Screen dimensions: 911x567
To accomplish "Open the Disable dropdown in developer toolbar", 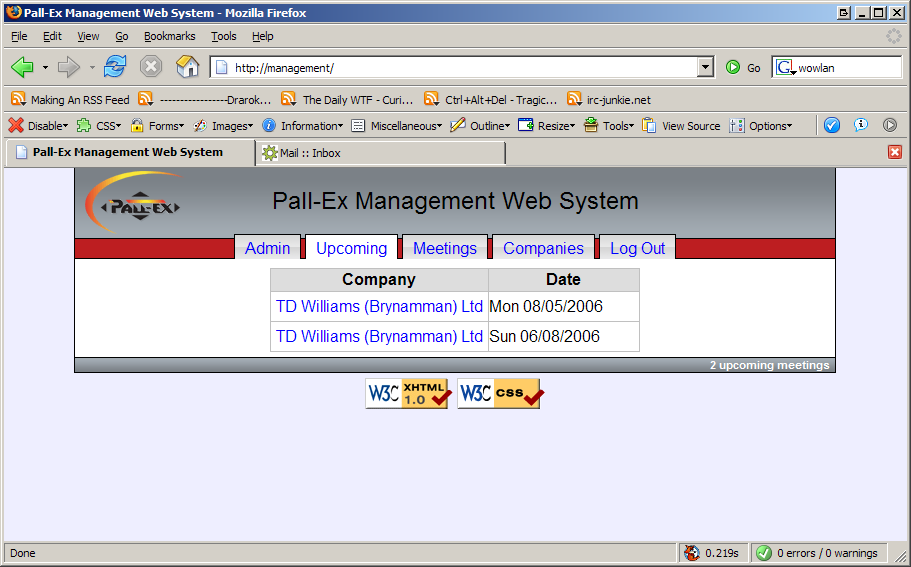I will [38, 125].
